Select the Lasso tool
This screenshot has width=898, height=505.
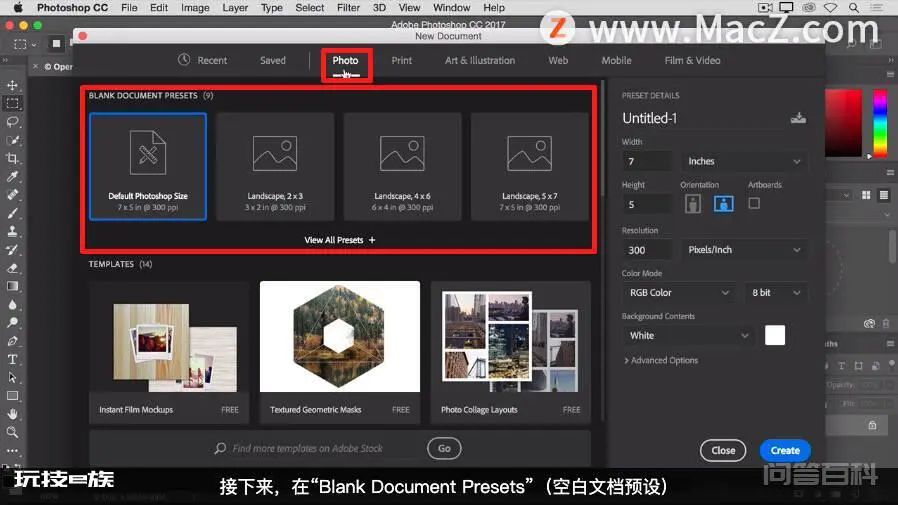click(x=12, y=122)
